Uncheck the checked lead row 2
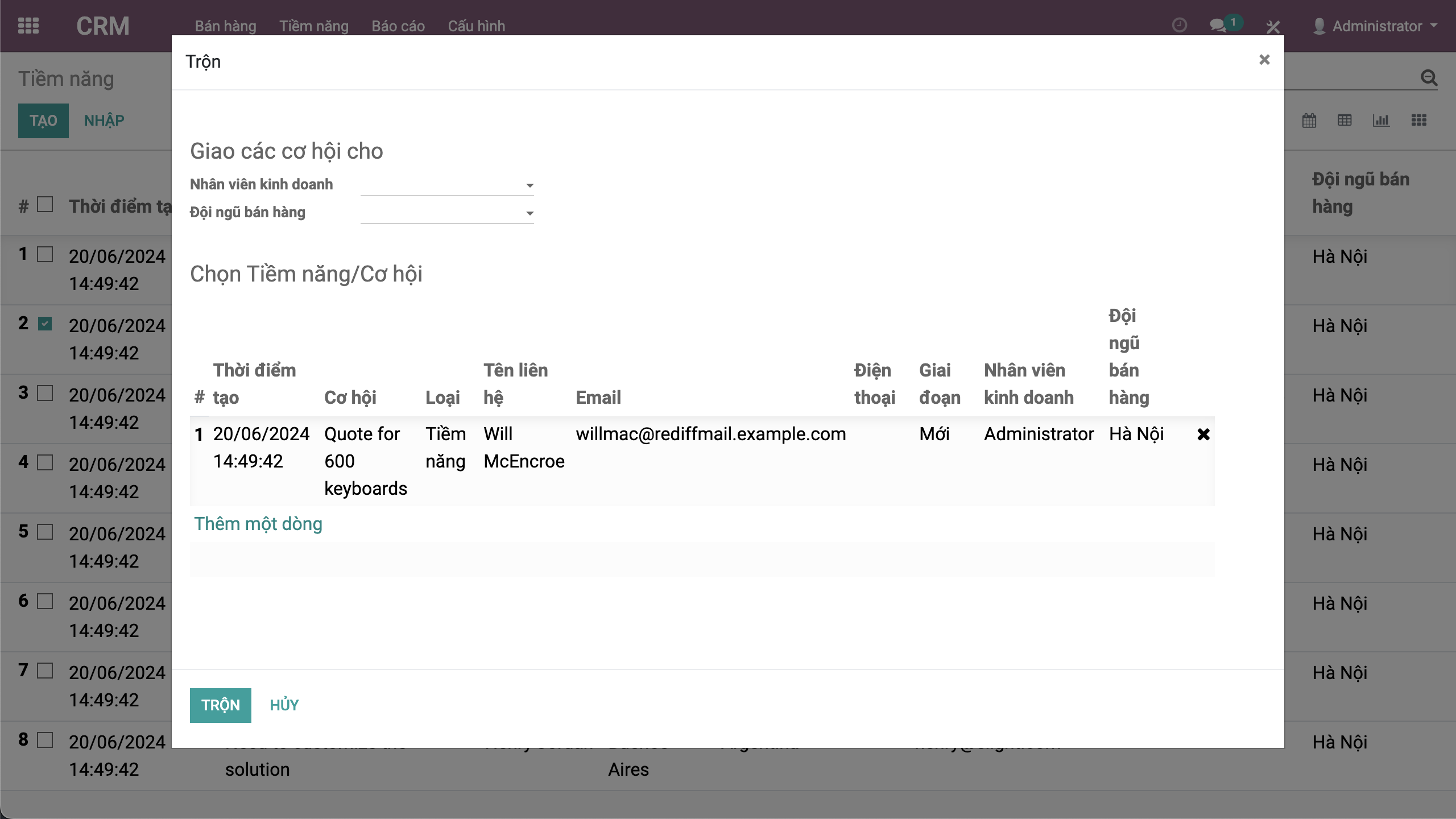Viewport: 1456px width, 819px height. pos(45,324)
